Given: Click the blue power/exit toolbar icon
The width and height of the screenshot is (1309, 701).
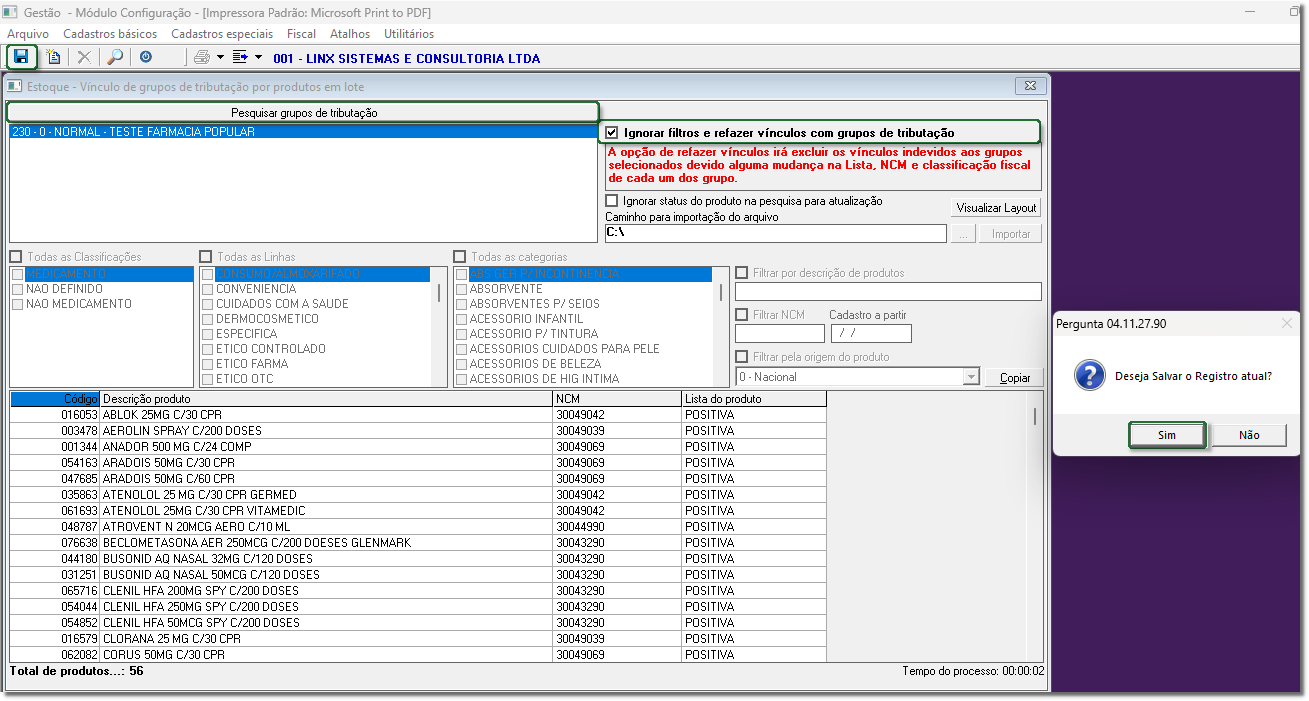Looking at the screenshot, I should [146, 57].
